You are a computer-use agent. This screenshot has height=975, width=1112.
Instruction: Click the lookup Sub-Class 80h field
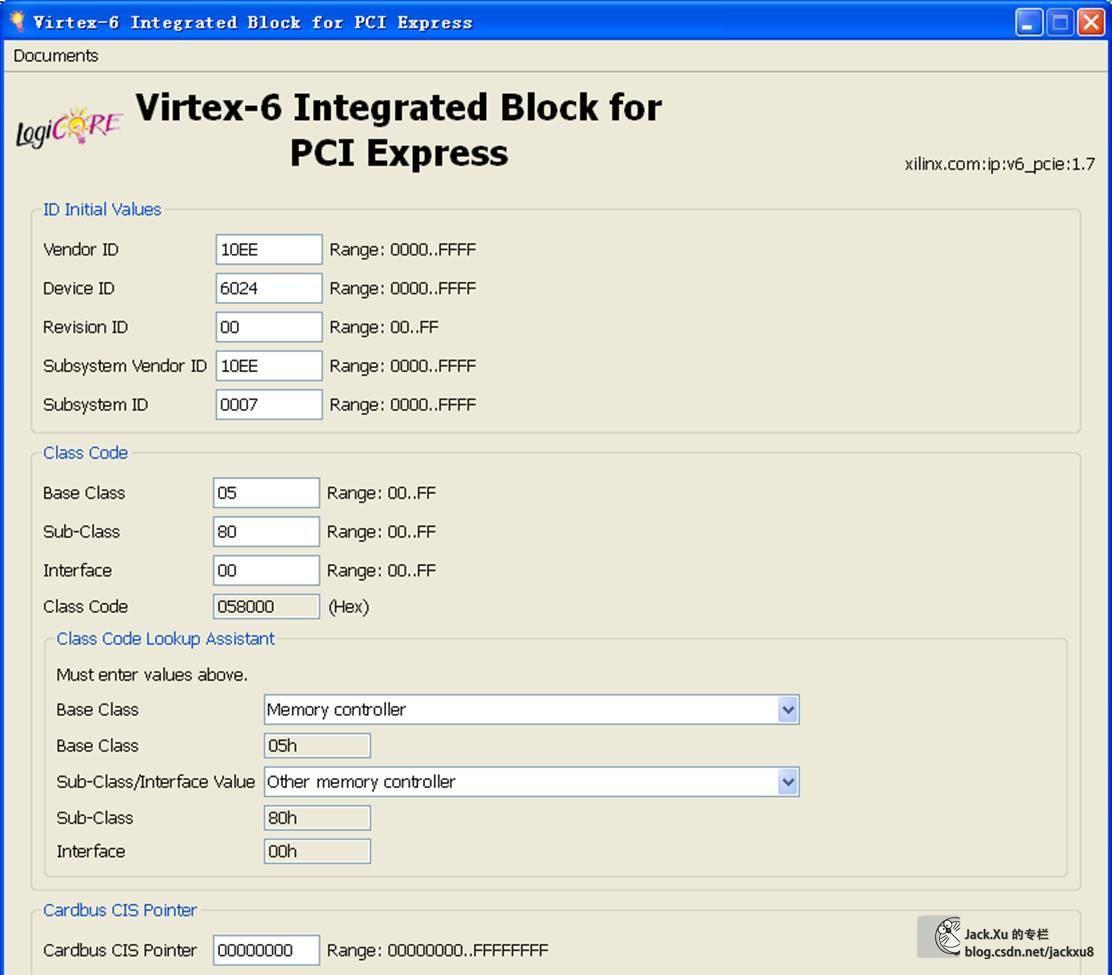pos(317,818)
